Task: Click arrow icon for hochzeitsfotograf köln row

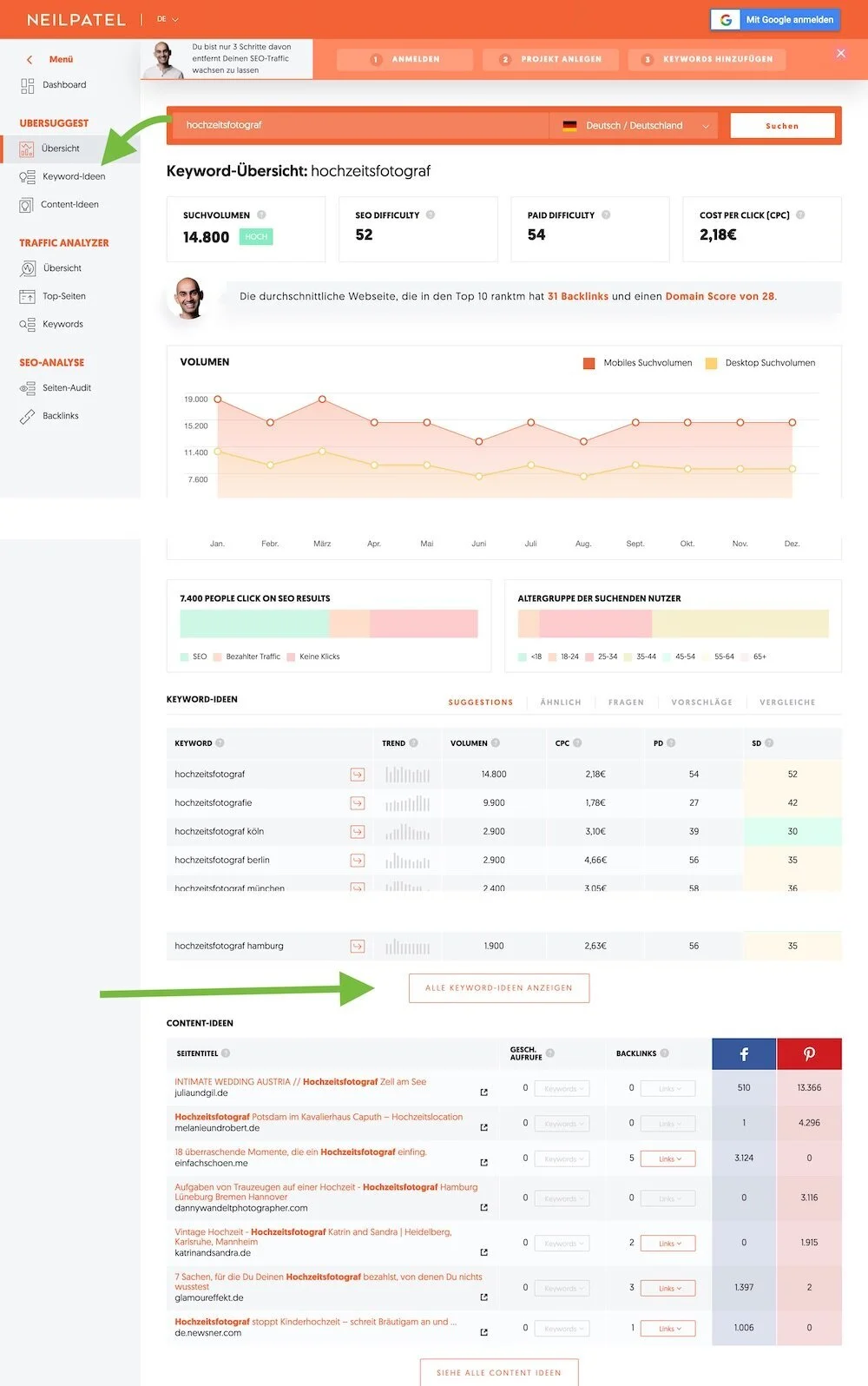Action: tap(357, 832)
